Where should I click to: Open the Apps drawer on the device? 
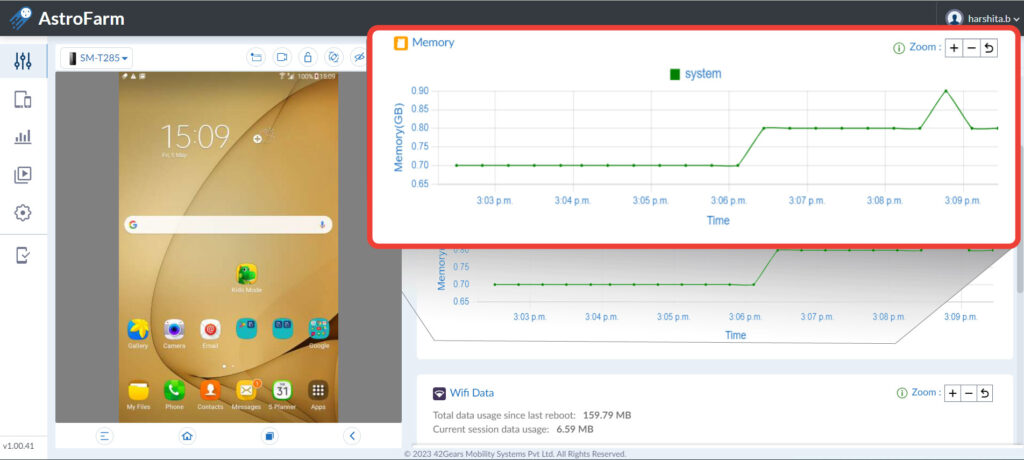[x=318, y=395]
